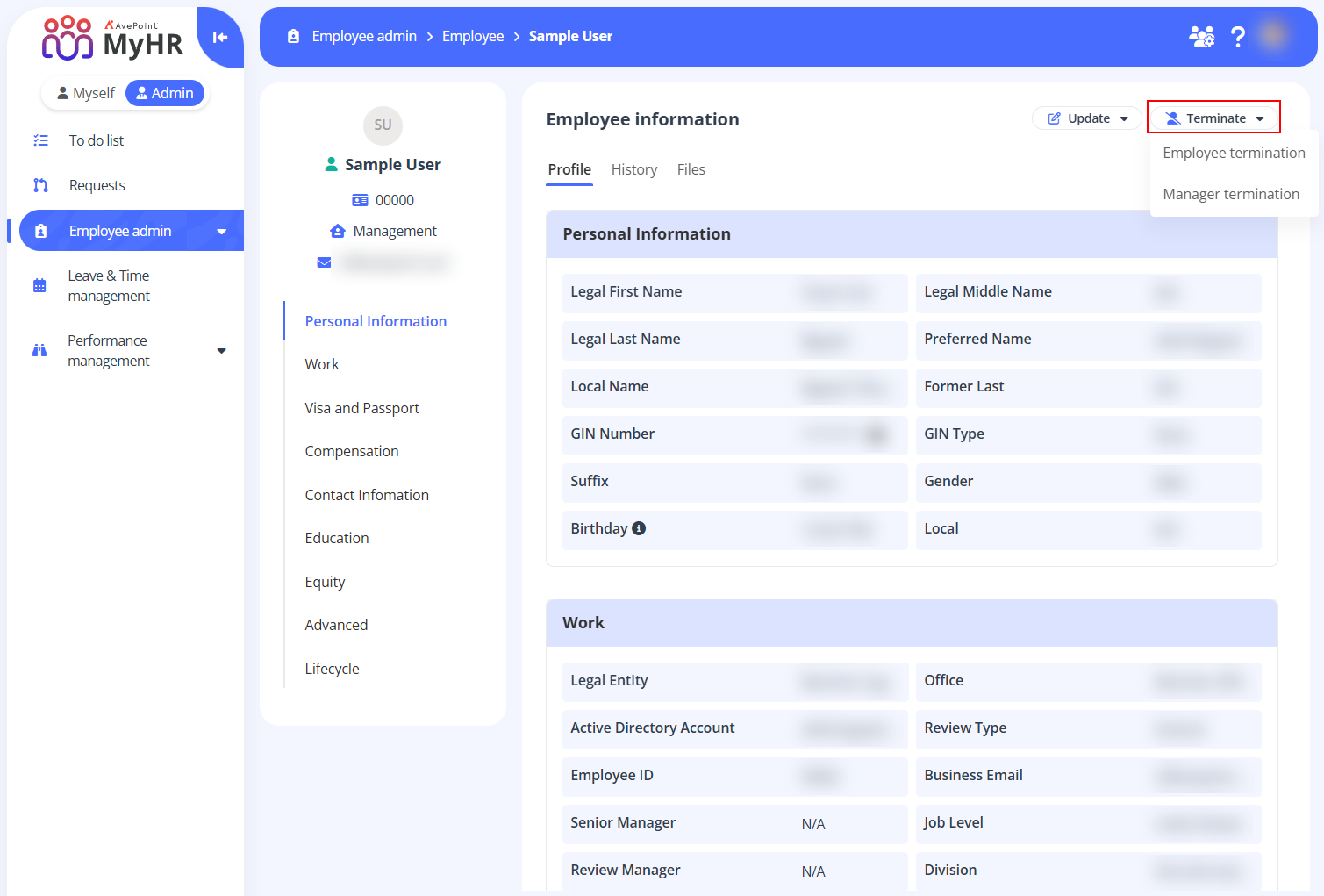Image resolution: width=1324 pixels, height=896 pixels.
Task: Switch to the History tab
Action: click(x=633, y=169)
